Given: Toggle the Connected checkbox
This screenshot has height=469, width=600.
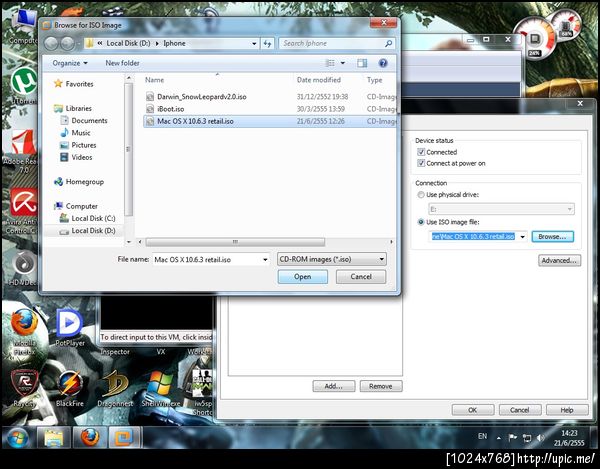Looking at the screenshot, I should tap(421, 152).
